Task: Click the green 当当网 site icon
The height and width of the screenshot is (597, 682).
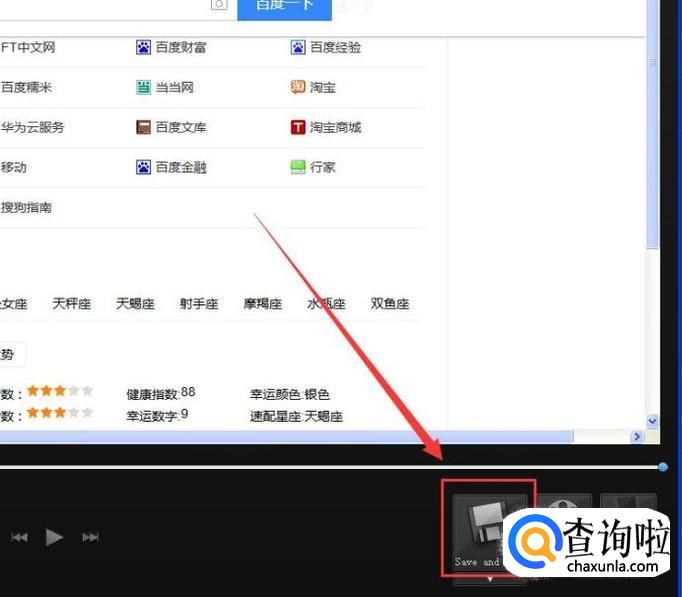Action: pyautogui.click(x=143, y=87)
